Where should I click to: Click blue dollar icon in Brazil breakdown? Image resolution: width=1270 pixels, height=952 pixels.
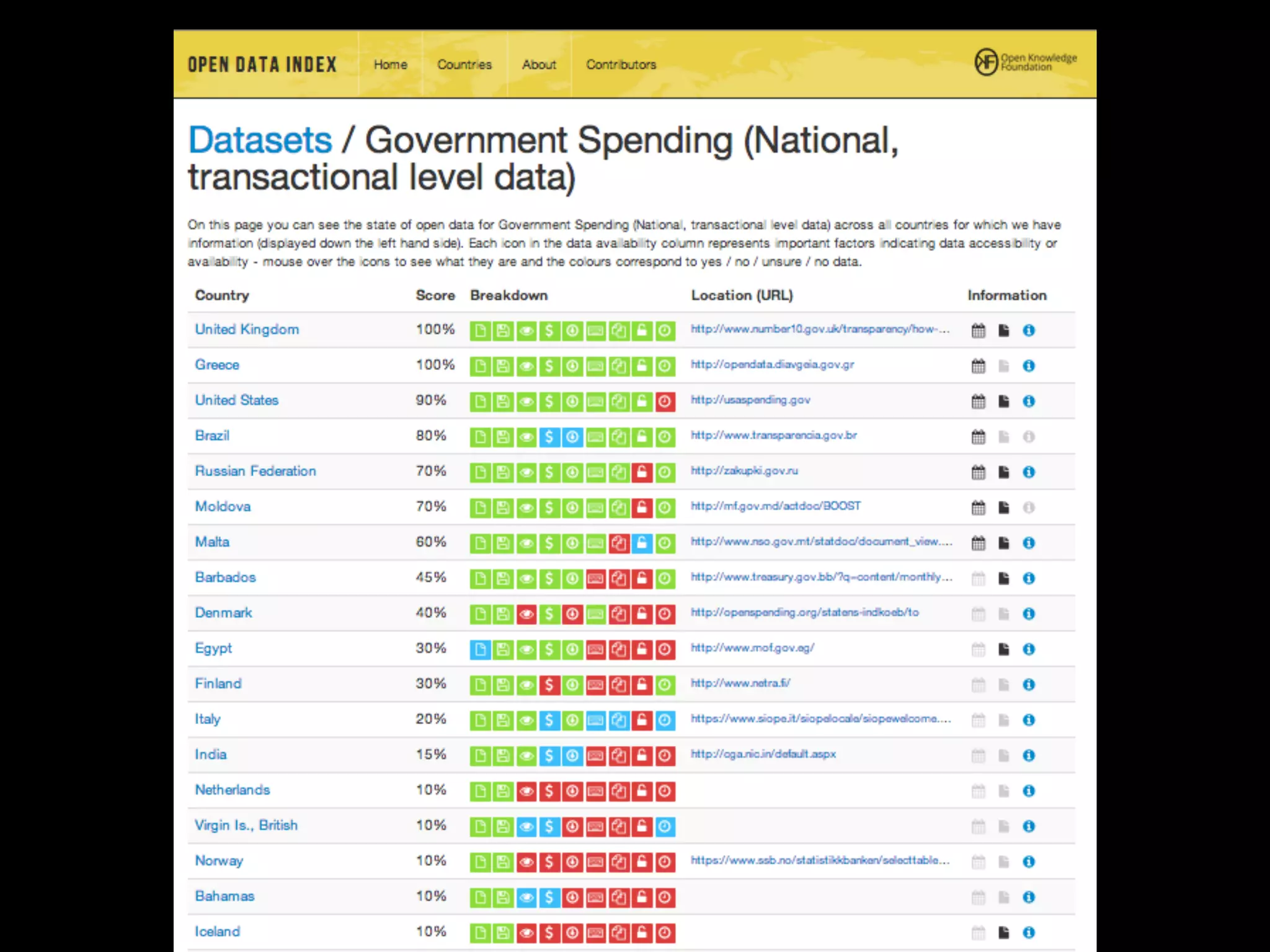click(x=549, y=437)
